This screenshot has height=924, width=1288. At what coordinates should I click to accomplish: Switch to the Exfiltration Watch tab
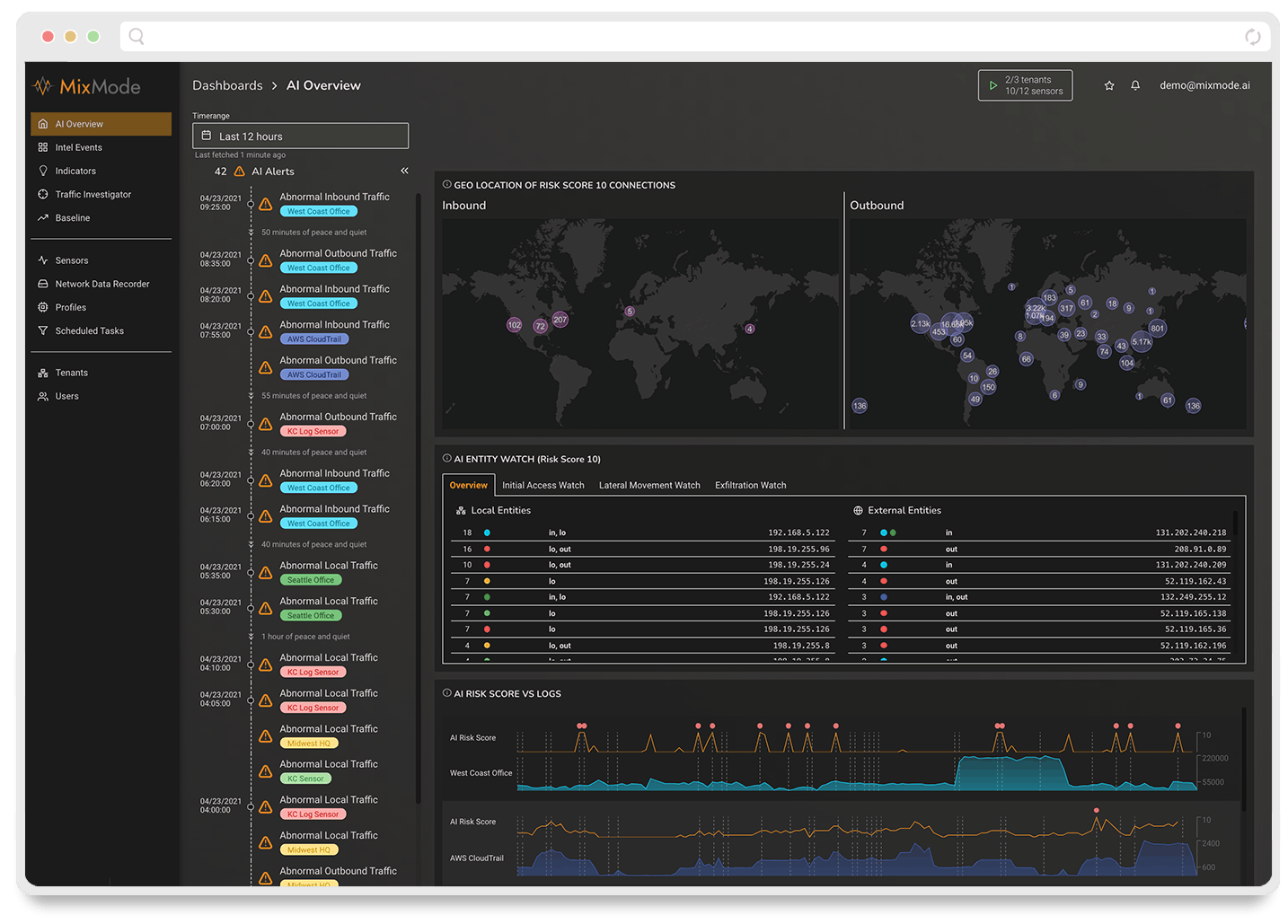click(751, 485)
